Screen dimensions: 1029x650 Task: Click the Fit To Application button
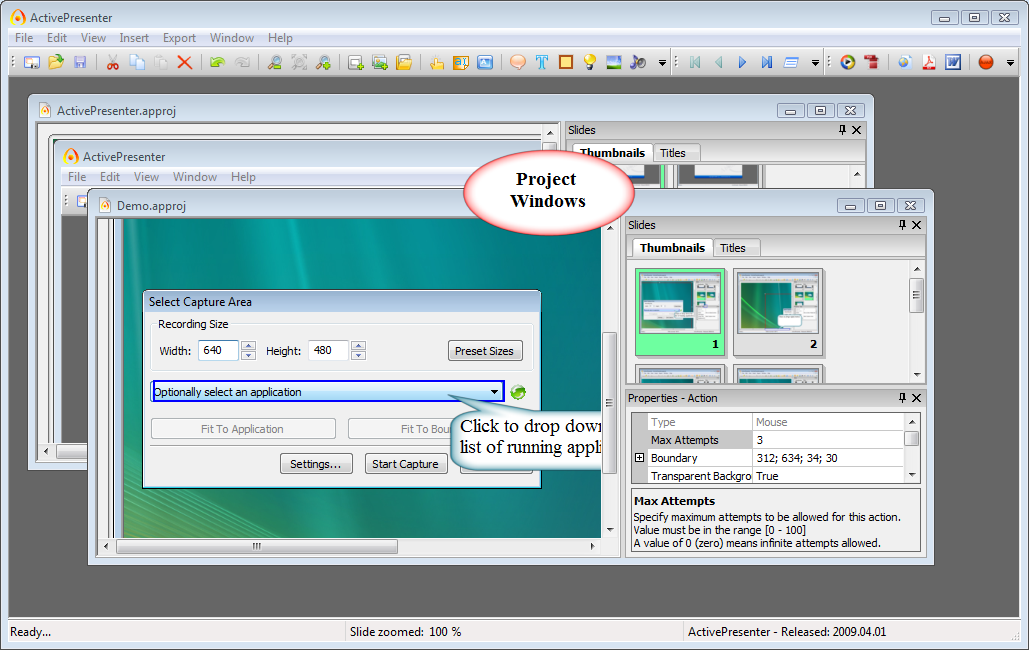[x=243, y=429]
